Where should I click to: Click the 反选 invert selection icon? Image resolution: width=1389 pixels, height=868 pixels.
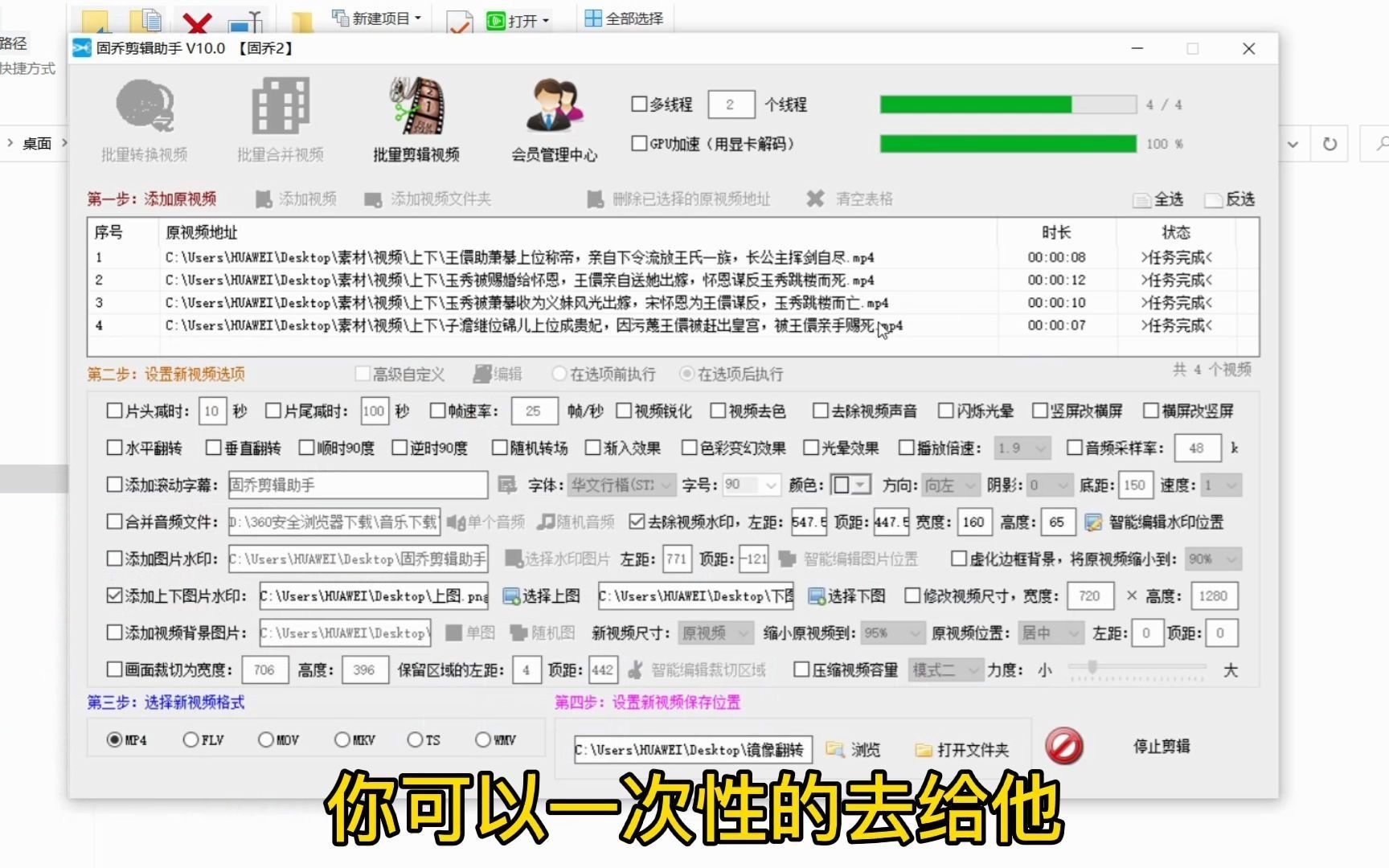[1213, 199]
